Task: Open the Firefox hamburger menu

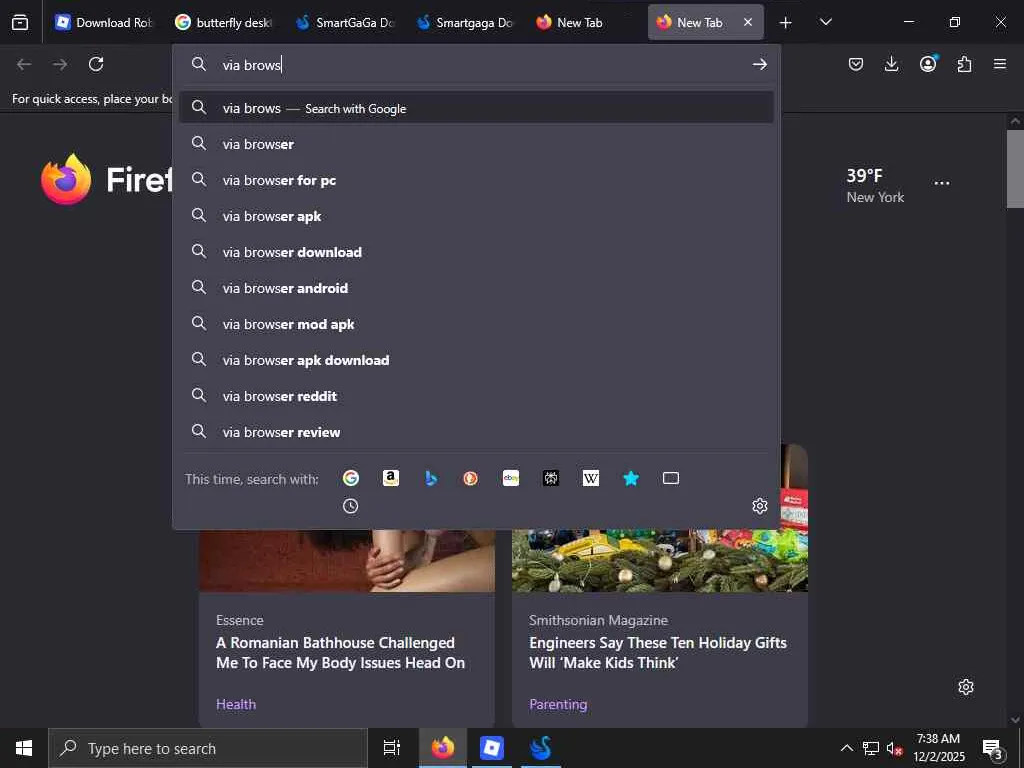Action: [1000, 64]
